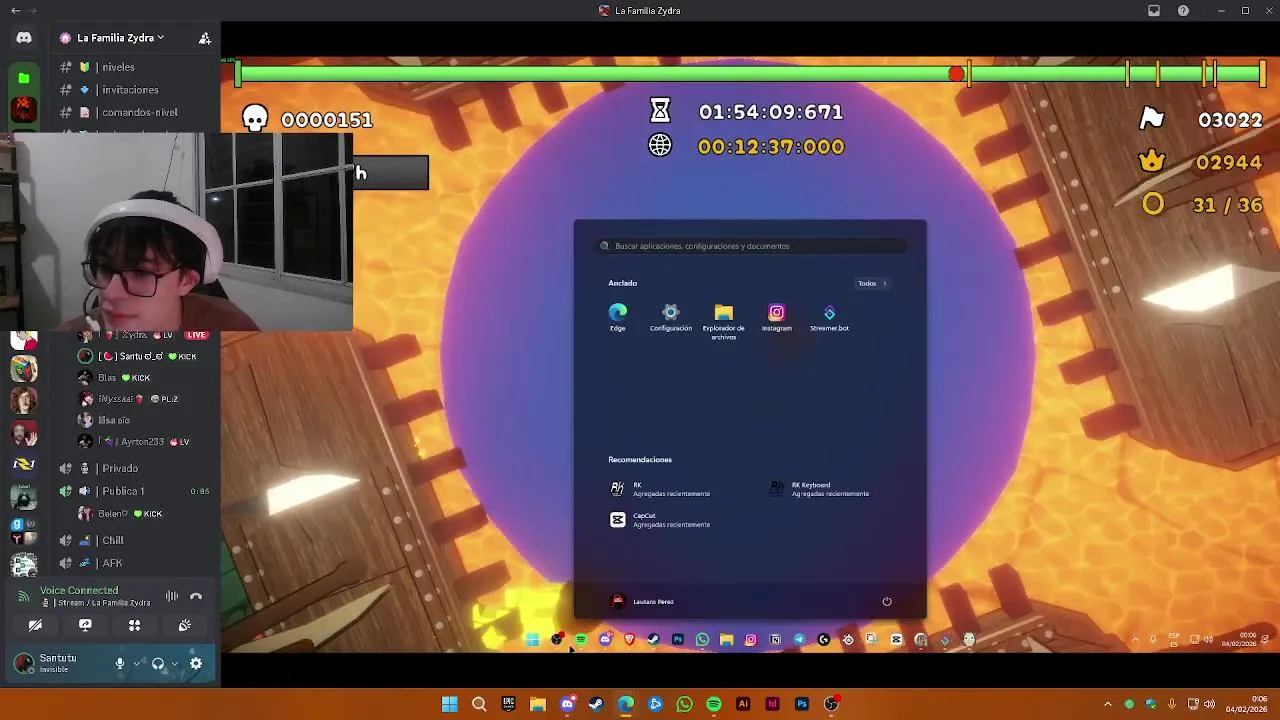Open recommended CapCut app
The image size is (1280, 720).
click(x=660, y=520)
